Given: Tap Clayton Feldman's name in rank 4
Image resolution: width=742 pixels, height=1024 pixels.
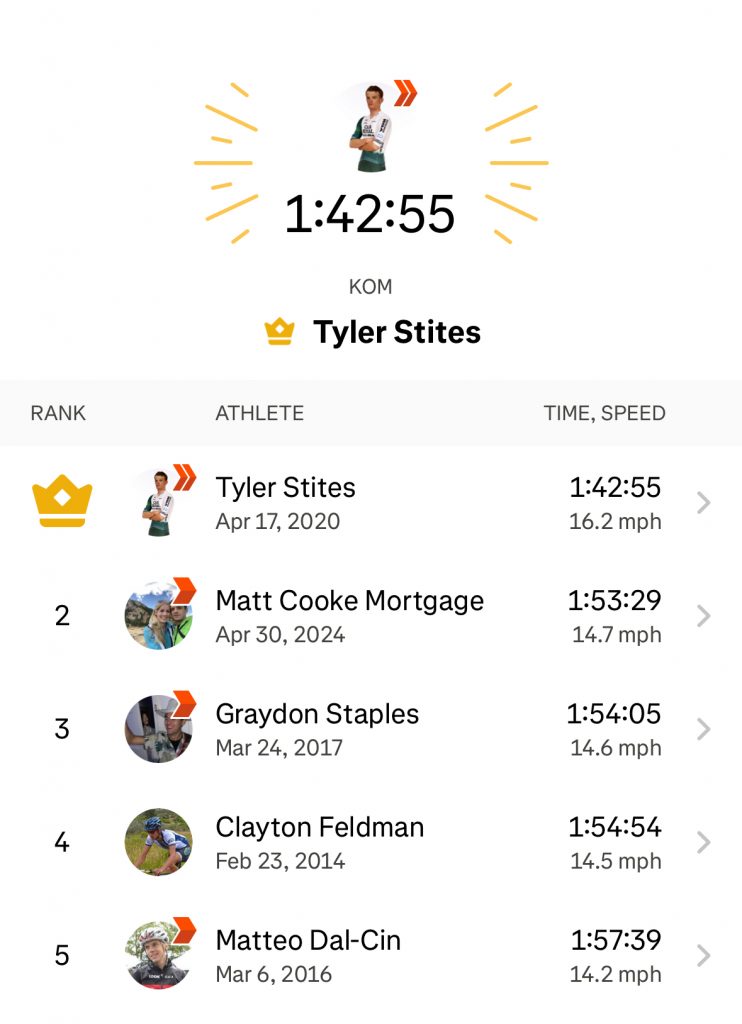Looking at the screenshot, I should point(320,828).
